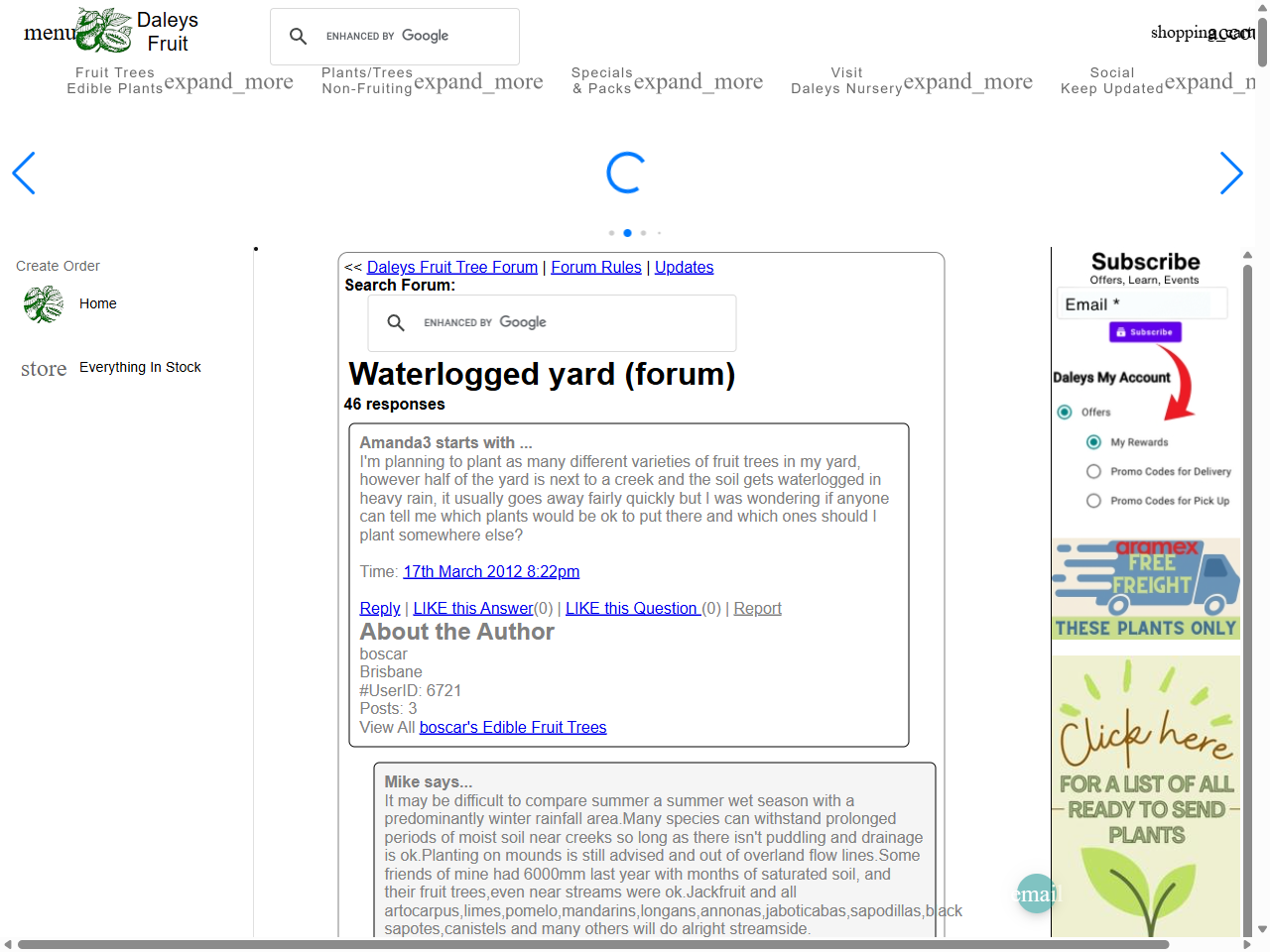Image resolution: width=1270 pixels, height=952 pixels.
Task: Click the Email subscription input field
Action: [x=1141, y=304]
